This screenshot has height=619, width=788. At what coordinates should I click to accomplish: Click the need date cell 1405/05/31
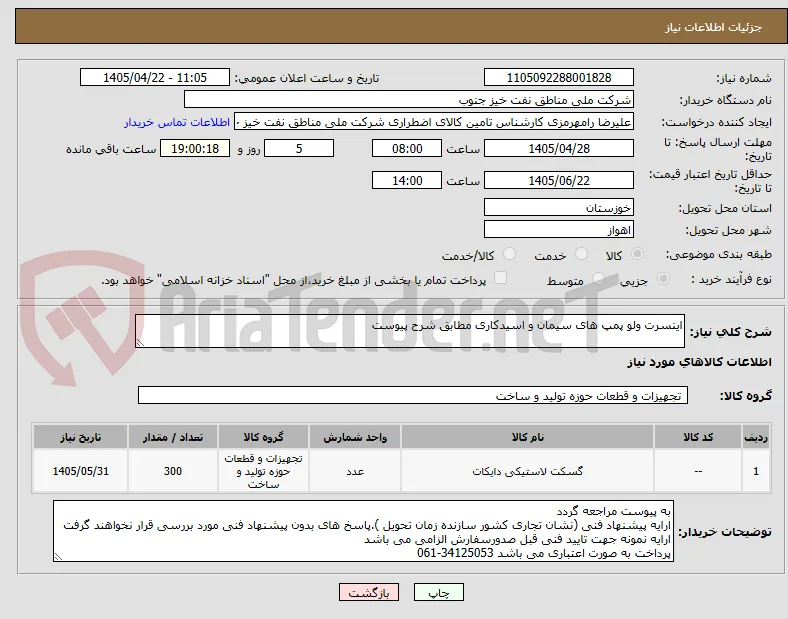(x=80, y=471)
